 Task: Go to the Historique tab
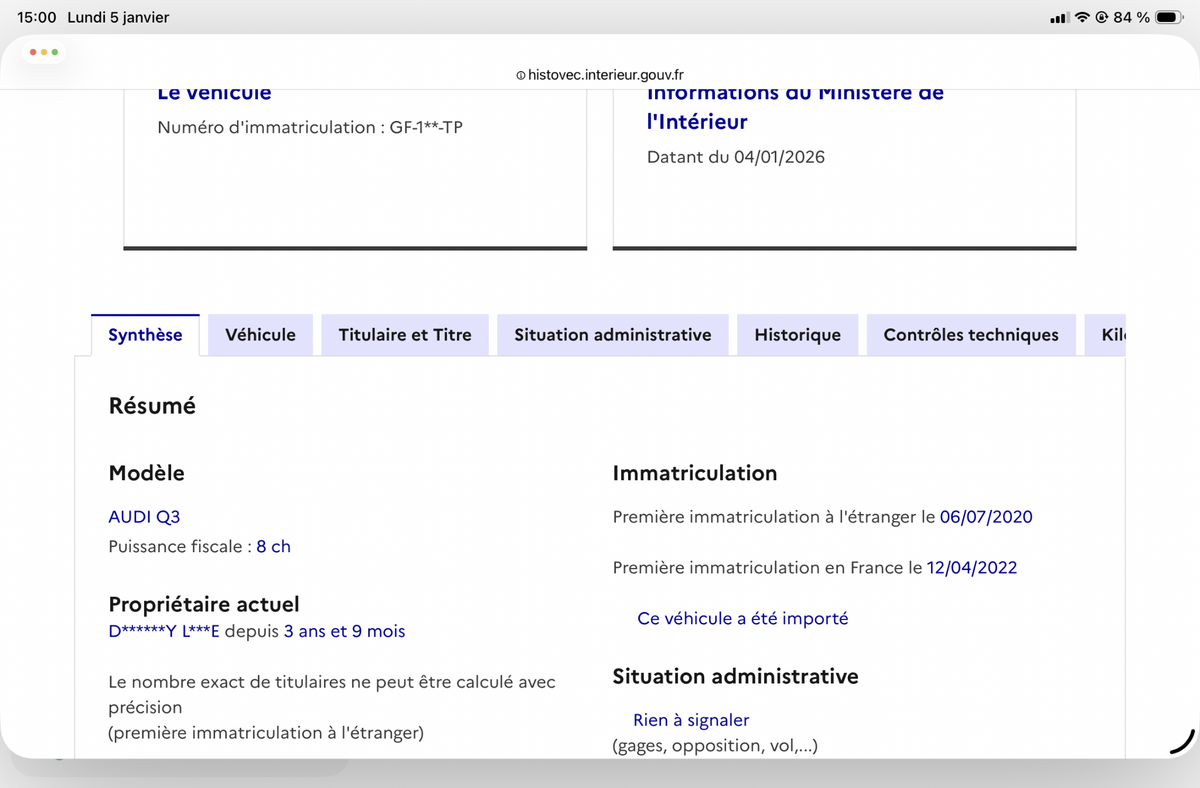tap(797, 335)
